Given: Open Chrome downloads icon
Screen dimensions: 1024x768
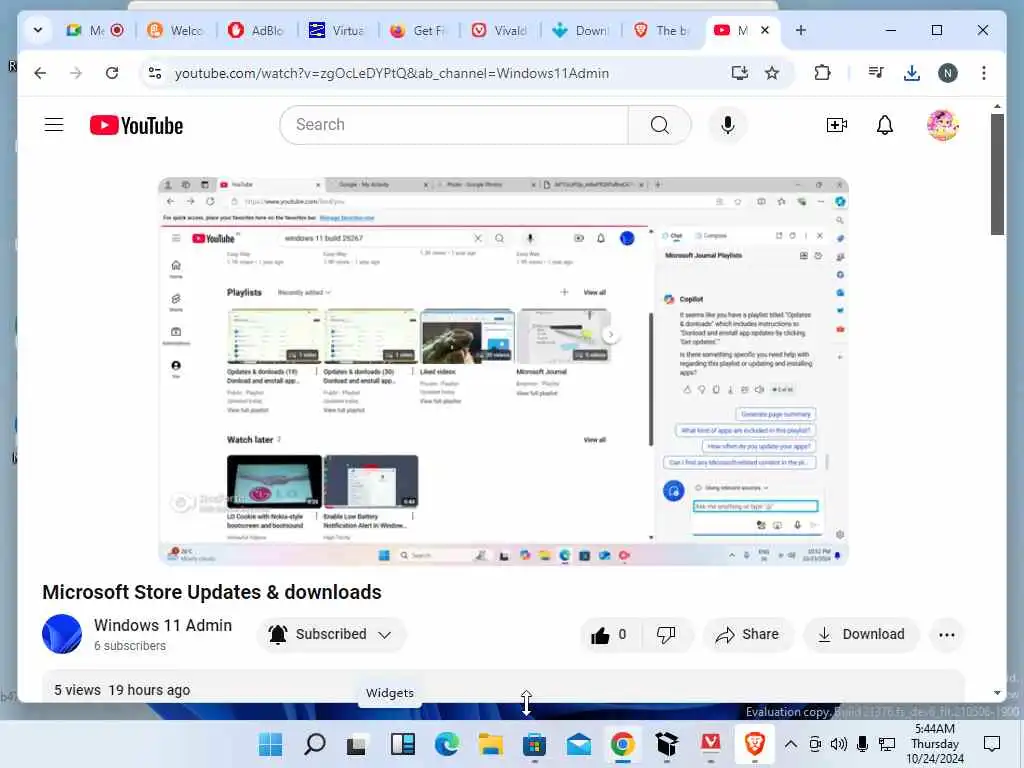Looking at the screenshot, I should pyautogui.click(x=912, y=73).
